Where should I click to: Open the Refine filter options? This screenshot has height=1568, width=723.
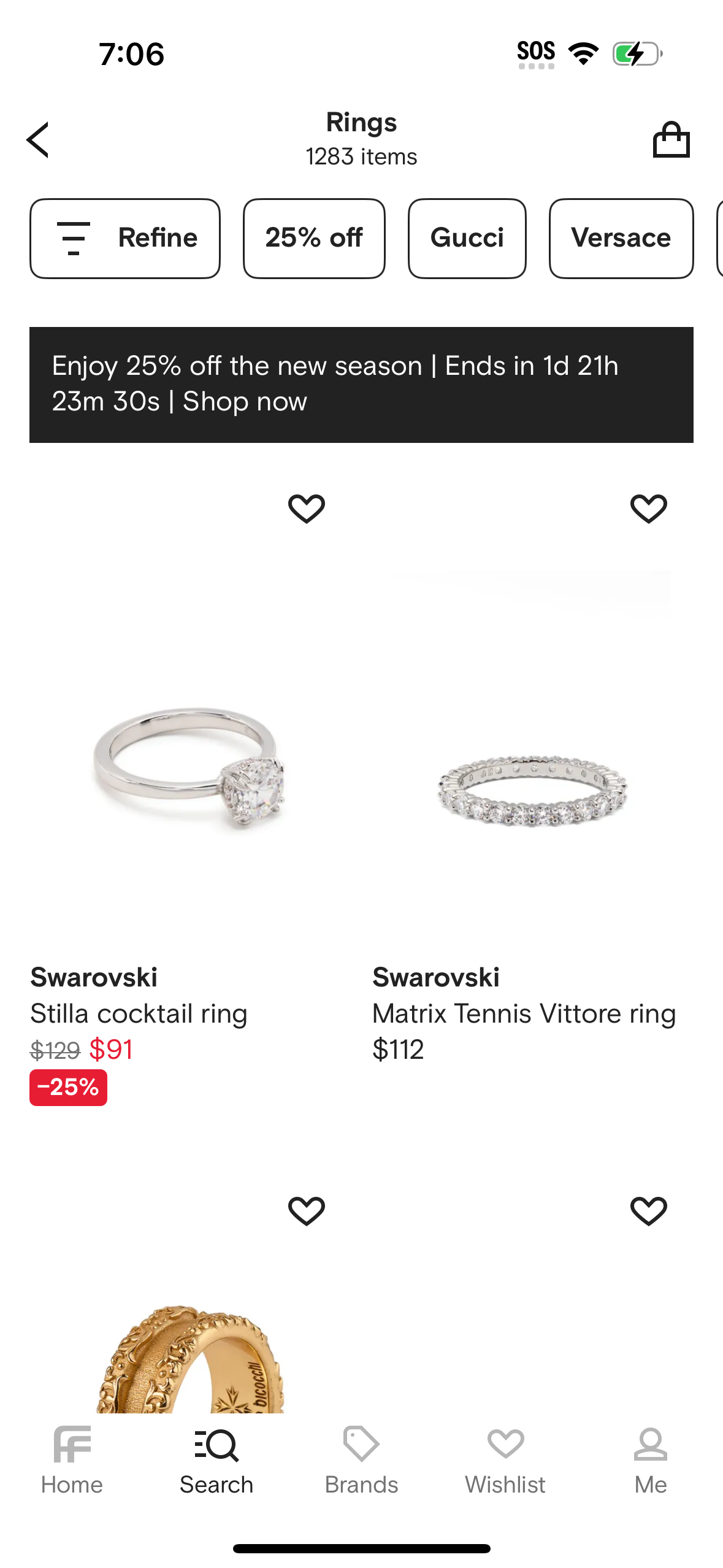pyautogui.click(x=125, y=238)
